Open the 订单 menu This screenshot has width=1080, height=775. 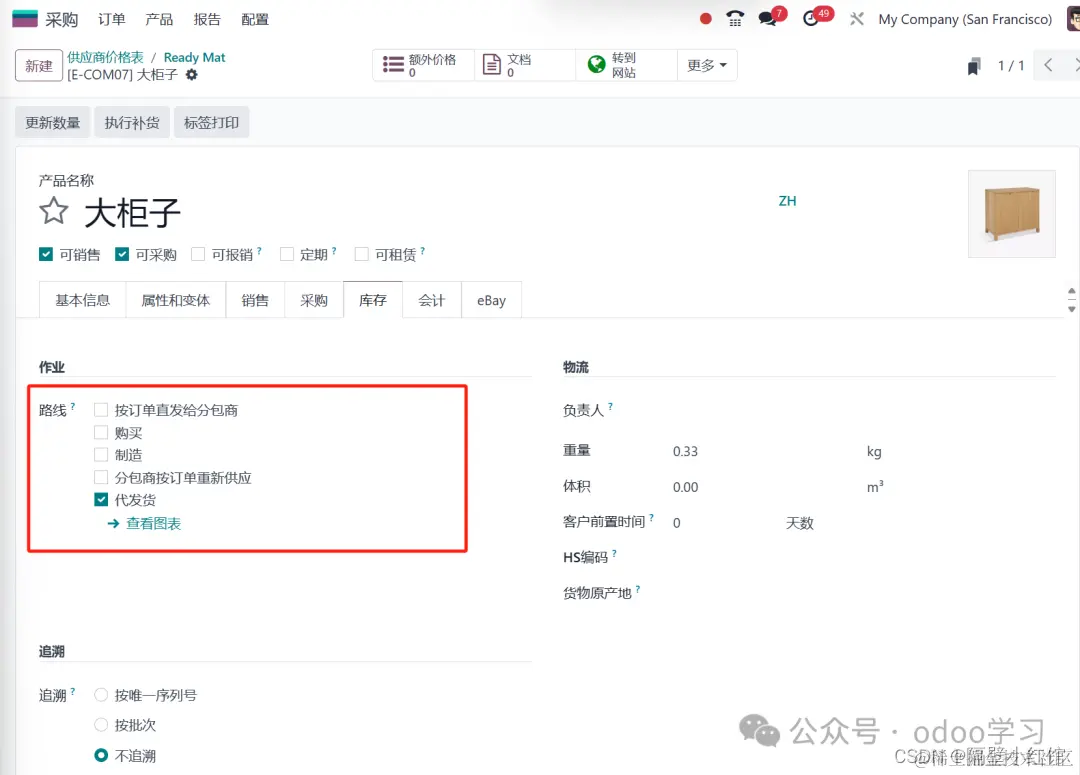[112, 19]
